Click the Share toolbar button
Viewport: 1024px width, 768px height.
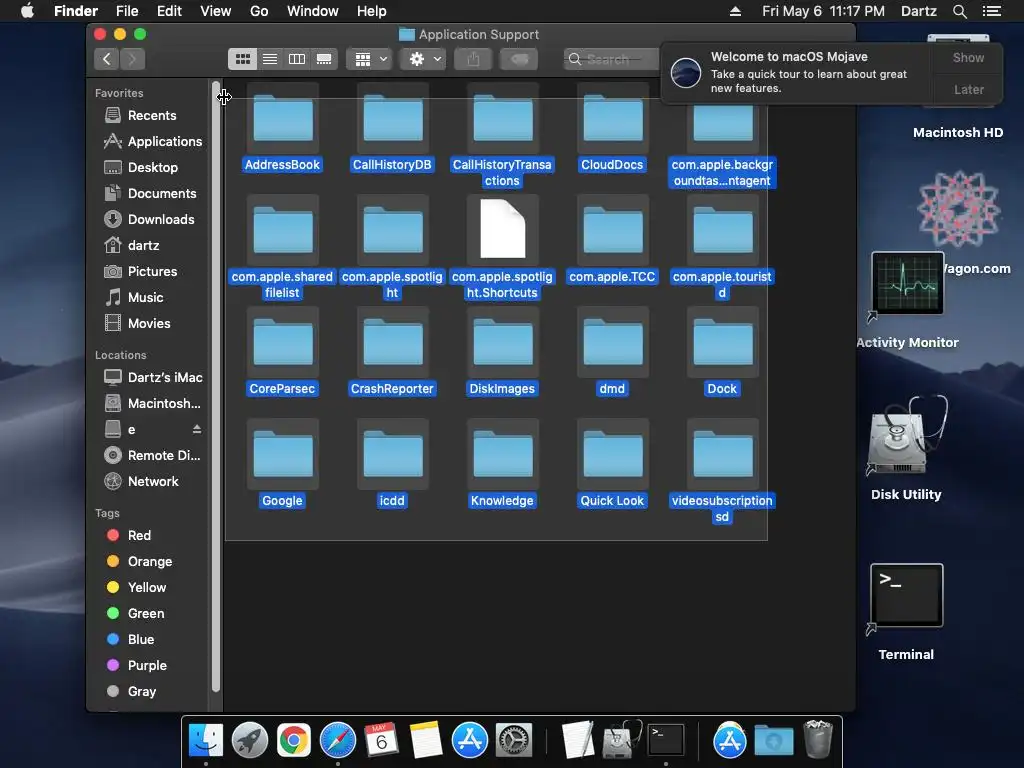tap(473, 59)
